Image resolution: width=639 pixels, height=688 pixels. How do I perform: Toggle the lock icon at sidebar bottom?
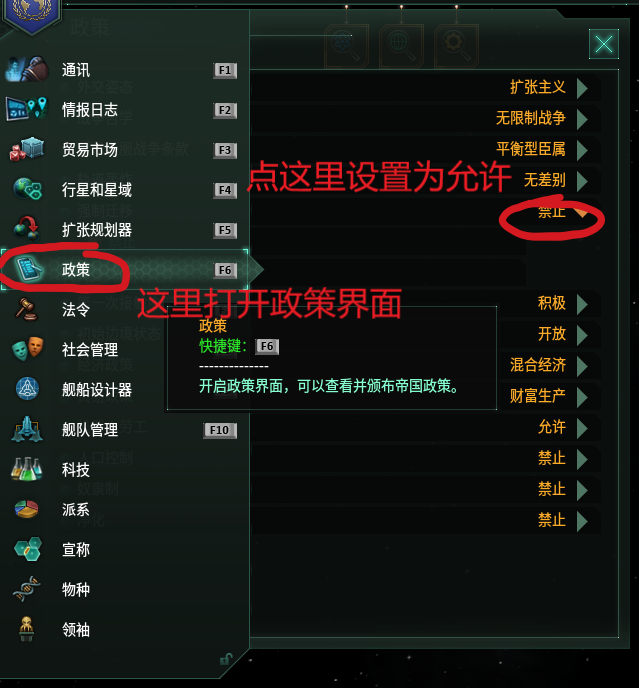coord(226,659)
